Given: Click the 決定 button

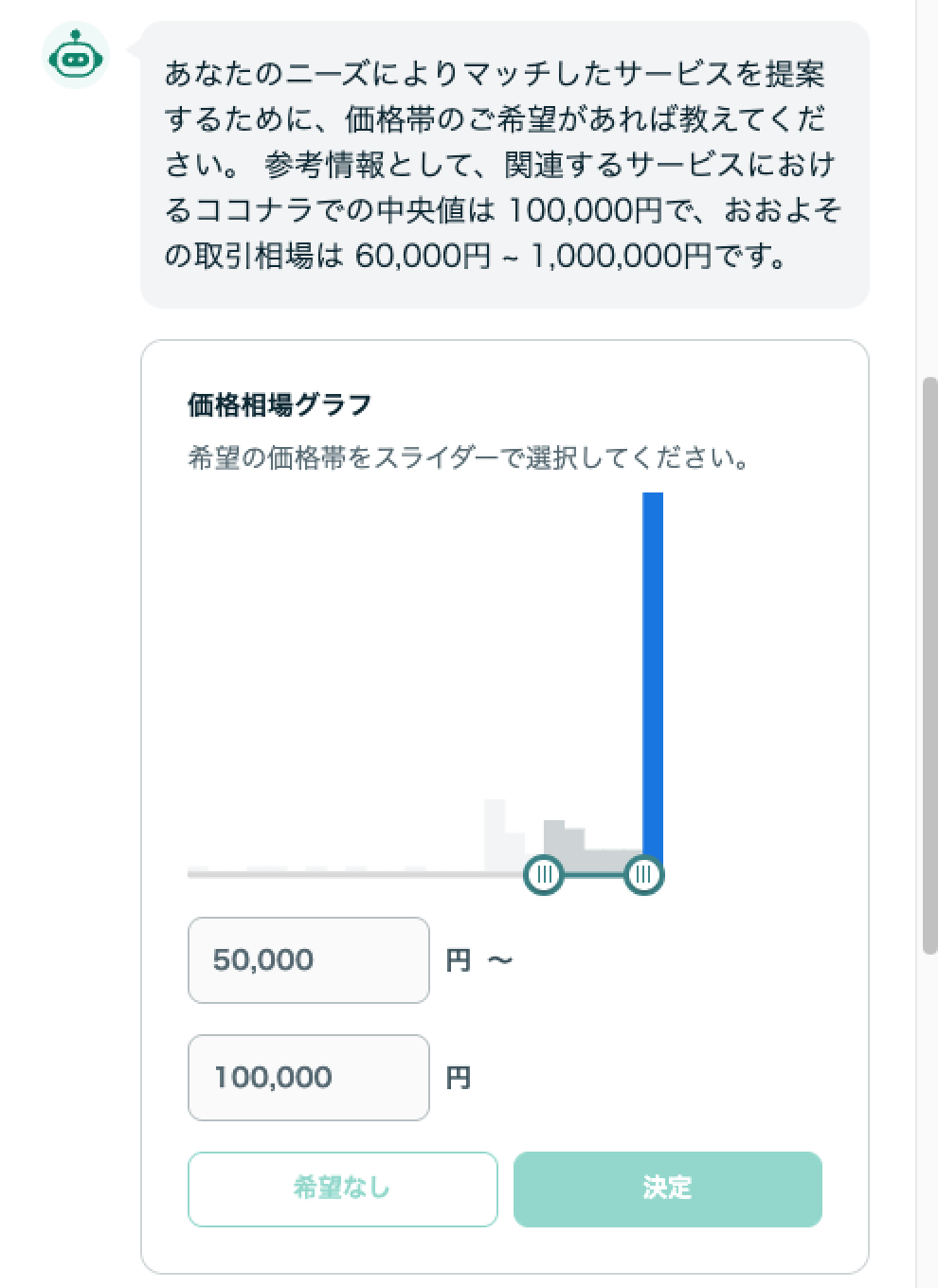Looking at the screenshot, I should (668, 1190).
